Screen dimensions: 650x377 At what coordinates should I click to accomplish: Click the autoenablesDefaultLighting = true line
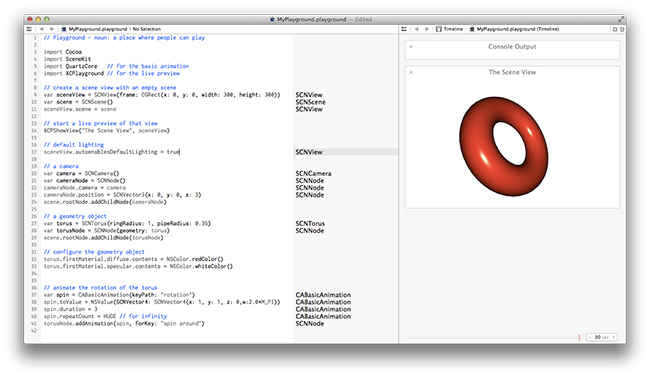pos(112,152)
